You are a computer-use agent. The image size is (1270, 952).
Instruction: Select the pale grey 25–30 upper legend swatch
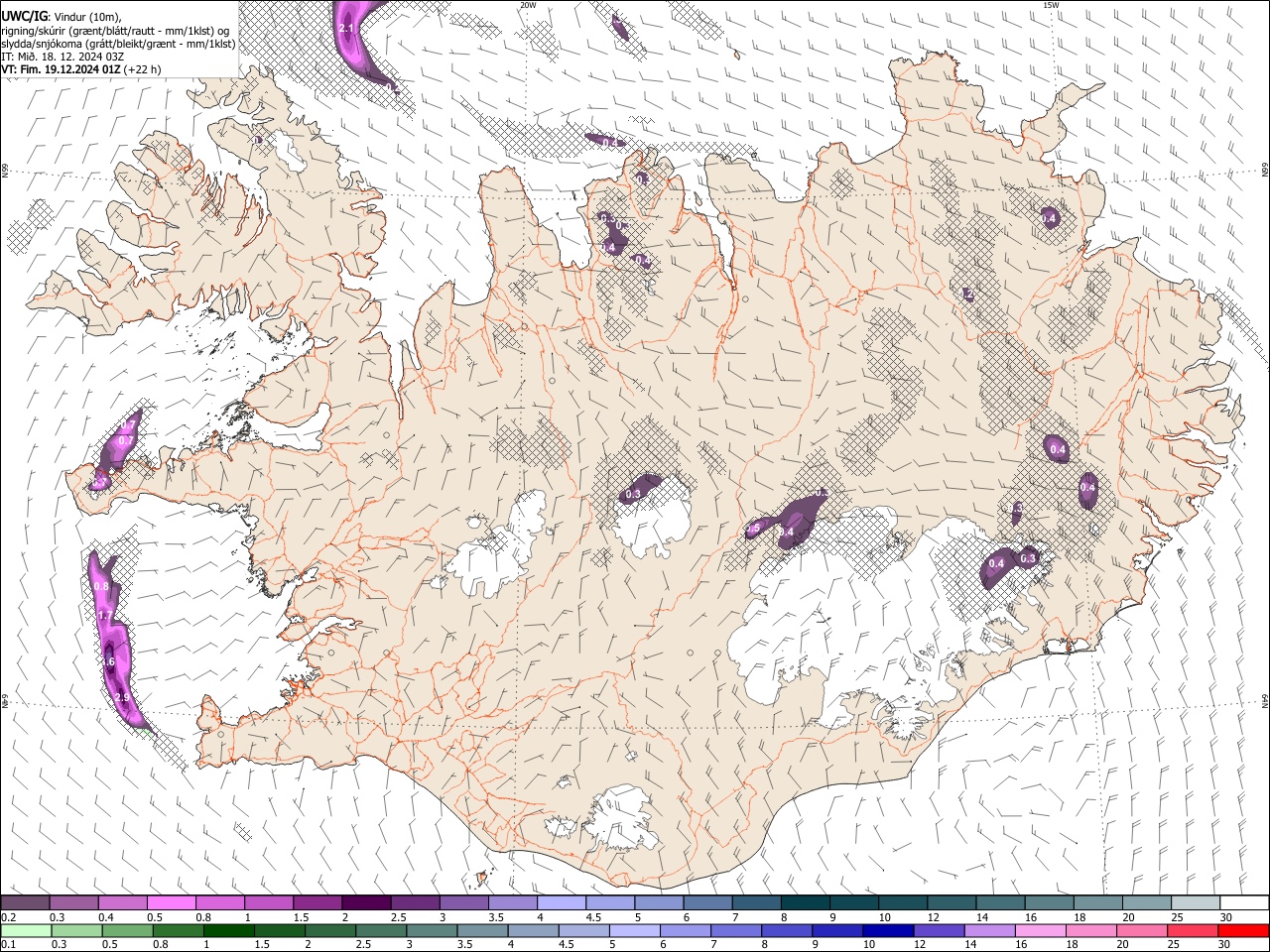pos(1195,903)
